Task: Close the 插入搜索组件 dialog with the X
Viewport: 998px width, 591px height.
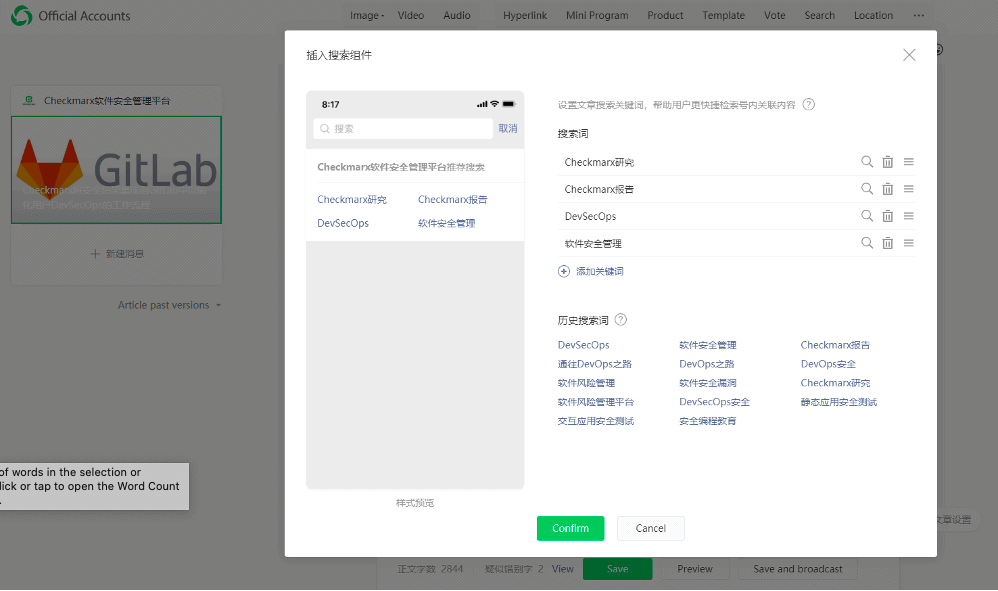Action: click(909, 55)
